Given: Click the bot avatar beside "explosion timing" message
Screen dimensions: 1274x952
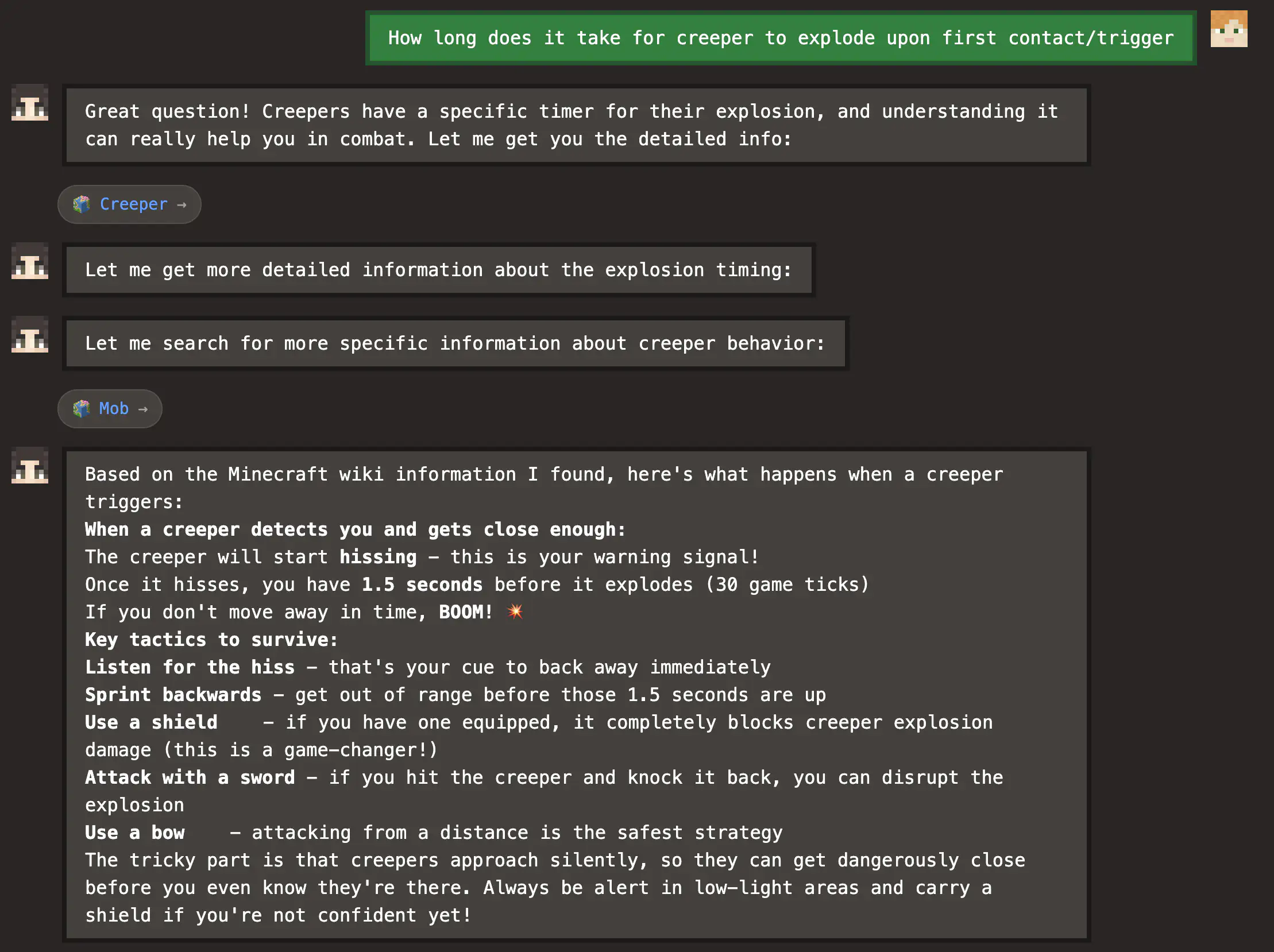Looking at the screenshot, I should tap(30, 261).
